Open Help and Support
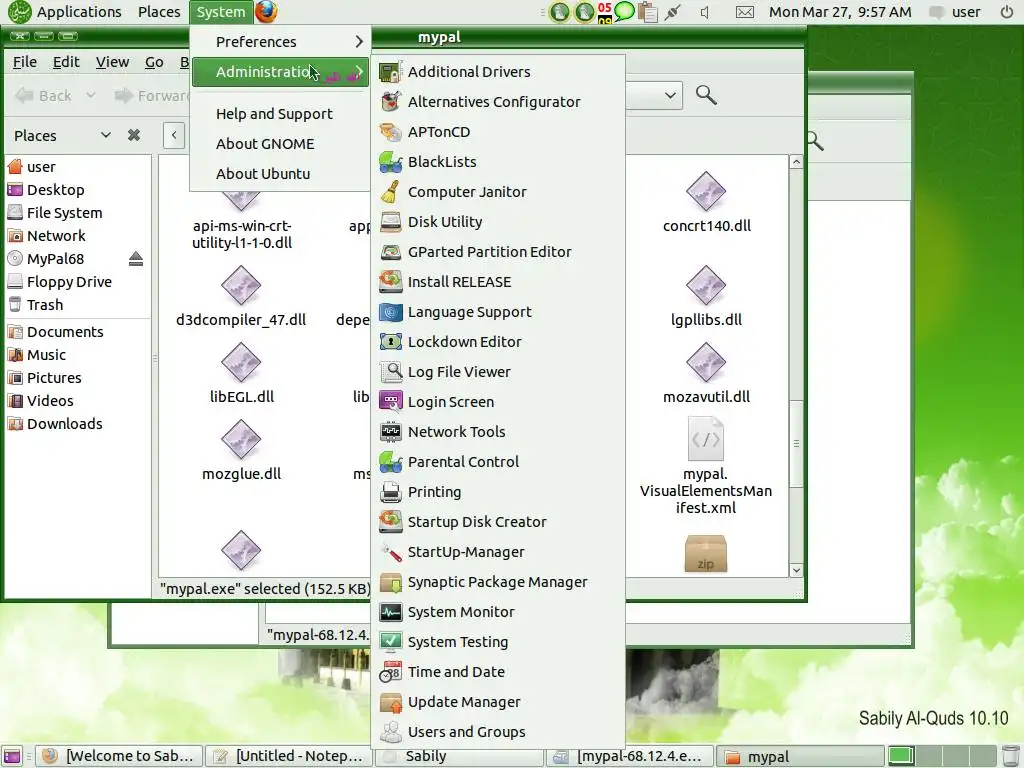Image resolution: width=1024 pixels, height=768 pixels. click(281, 114)
